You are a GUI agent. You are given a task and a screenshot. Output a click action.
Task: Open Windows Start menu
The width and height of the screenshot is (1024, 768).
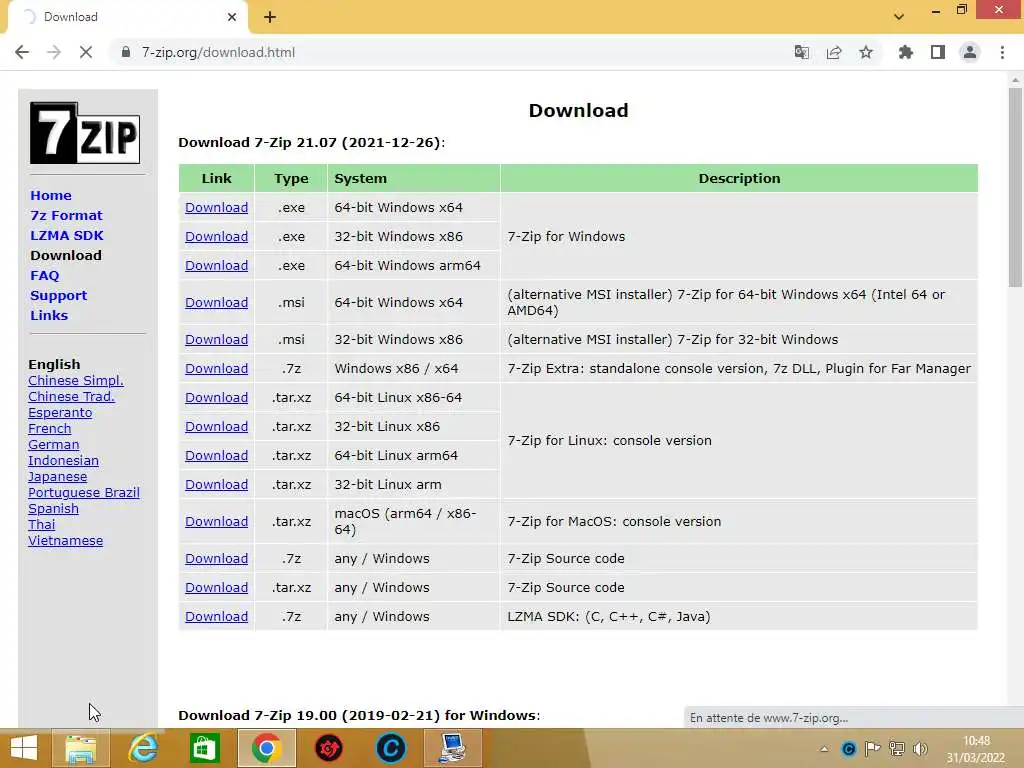(x=24, y=748)
